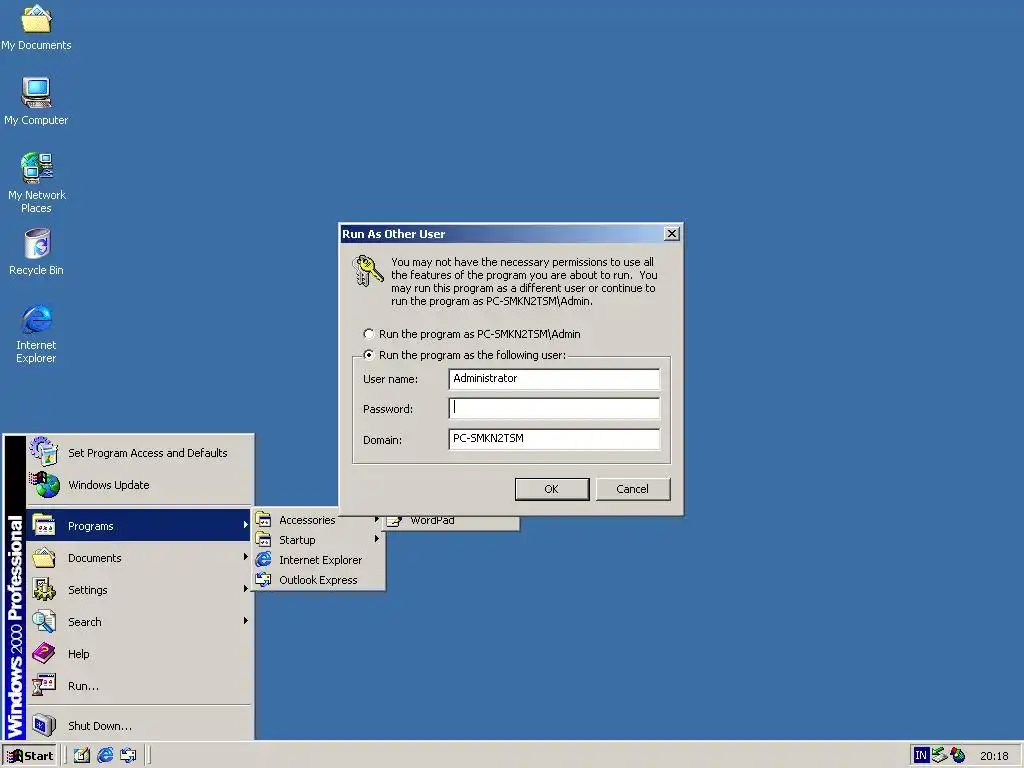
Task: Choose Run... from Start menu
Action: (139, 686)
